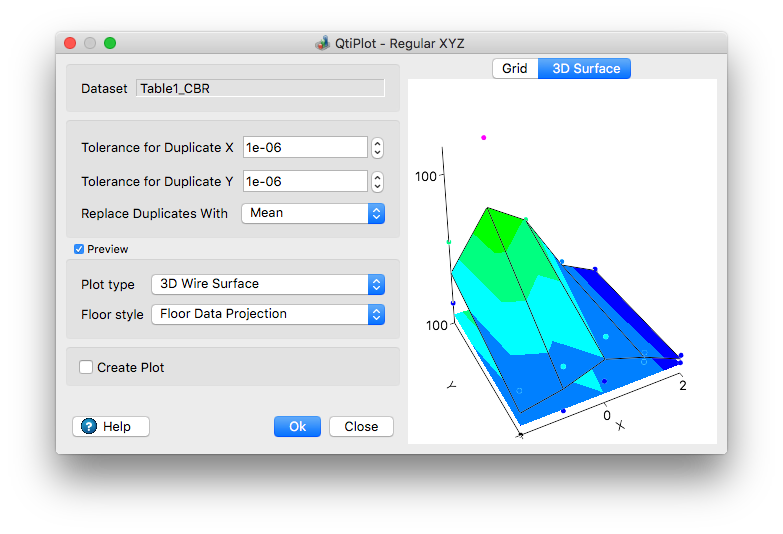The image size is (783, 534).
Task: Open the Replace Duplicates With dropdown
Action: (x=313, y=213)
